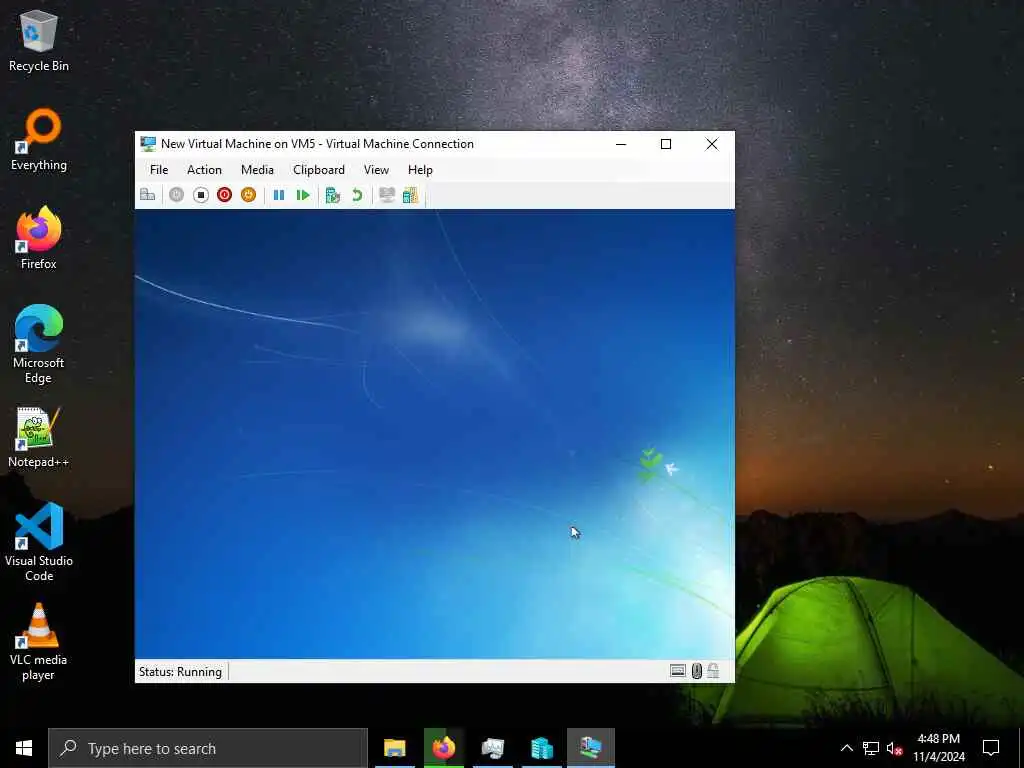
Task: Click the greyed-out Start VM toolbar button
Action: coord(176,195)
